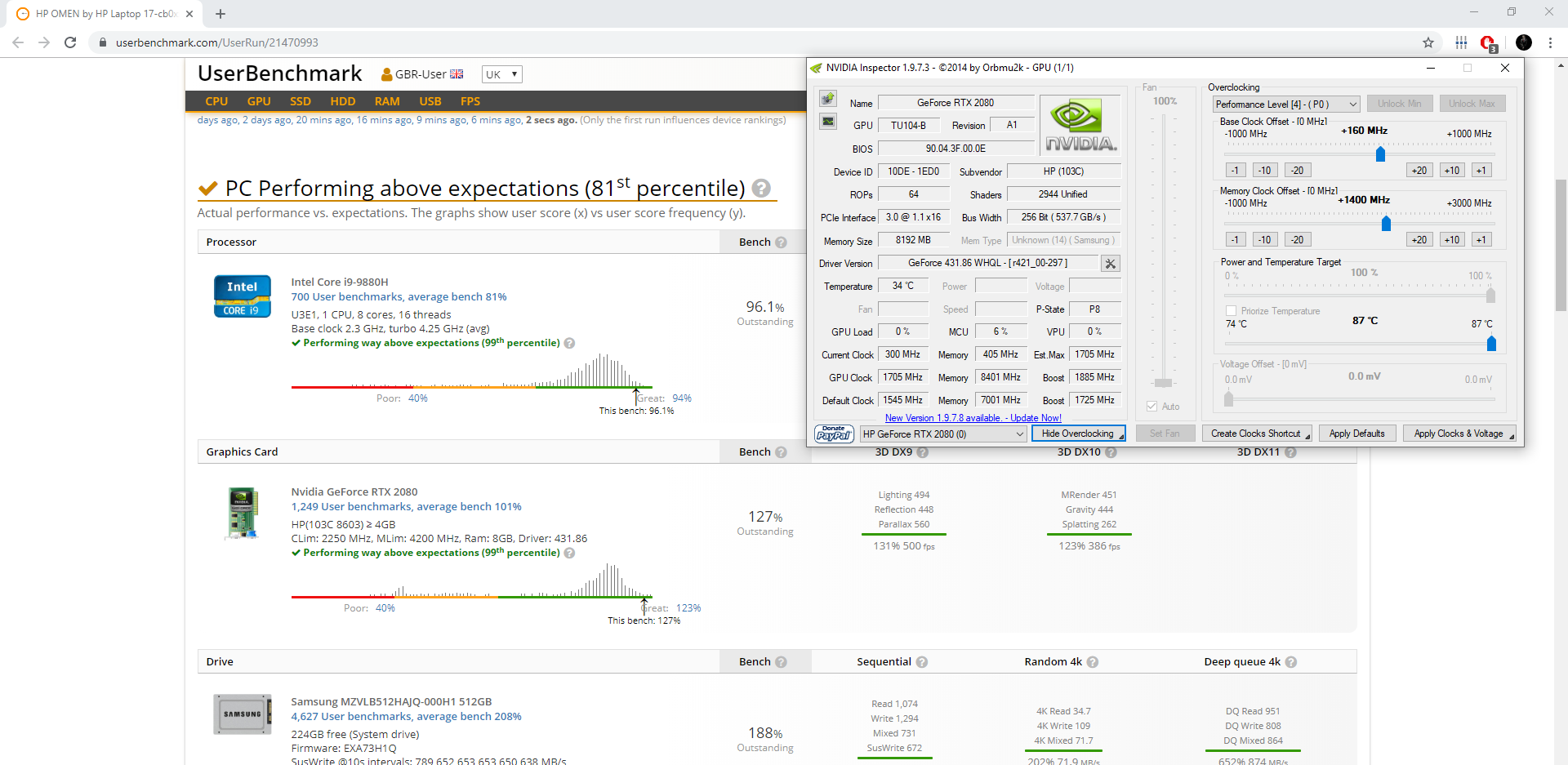Open the USB tab in UserBenchmark

(430, 101)
